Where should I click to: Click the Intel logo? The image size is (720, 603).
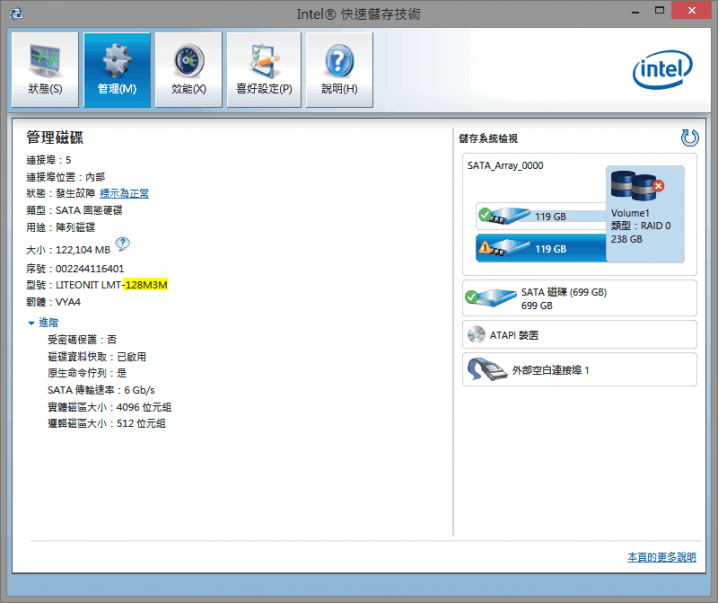pos(662,69)
